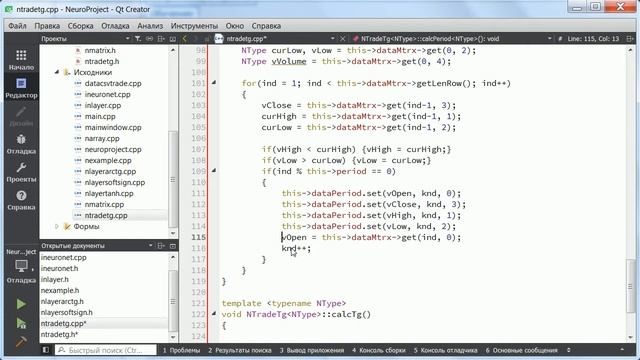The height and width of the screenshot is (360, 640).
Task: Click the # preprocessor directives button
Action: coord(560,39)
